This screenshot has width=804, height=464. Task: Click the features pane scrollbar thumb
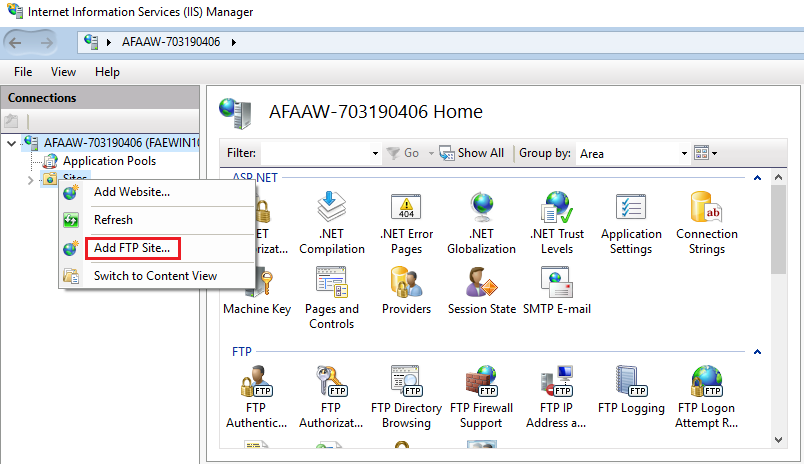point(778,230)
